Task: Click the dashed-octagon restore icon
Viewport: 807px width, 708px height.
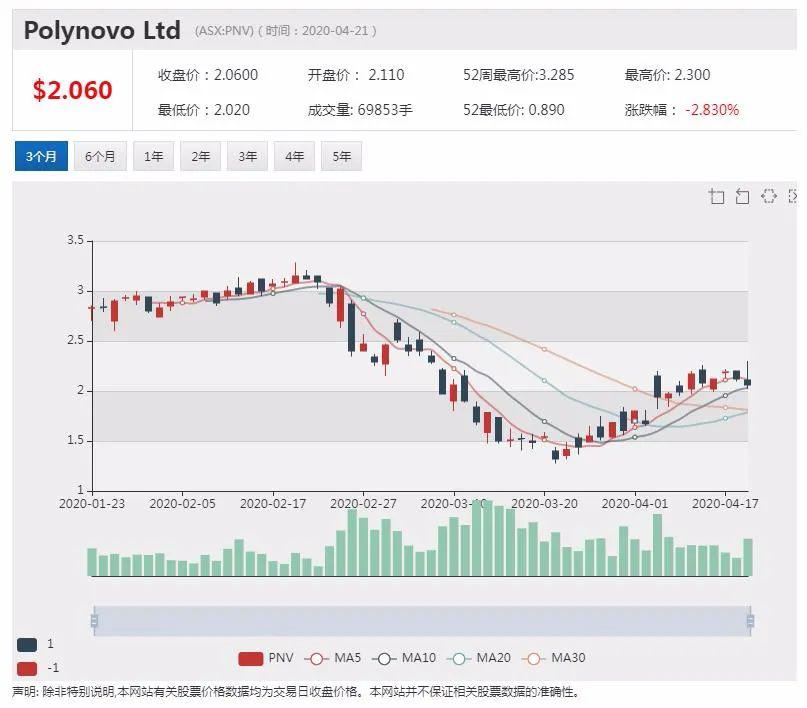Action: click(768, 196)
